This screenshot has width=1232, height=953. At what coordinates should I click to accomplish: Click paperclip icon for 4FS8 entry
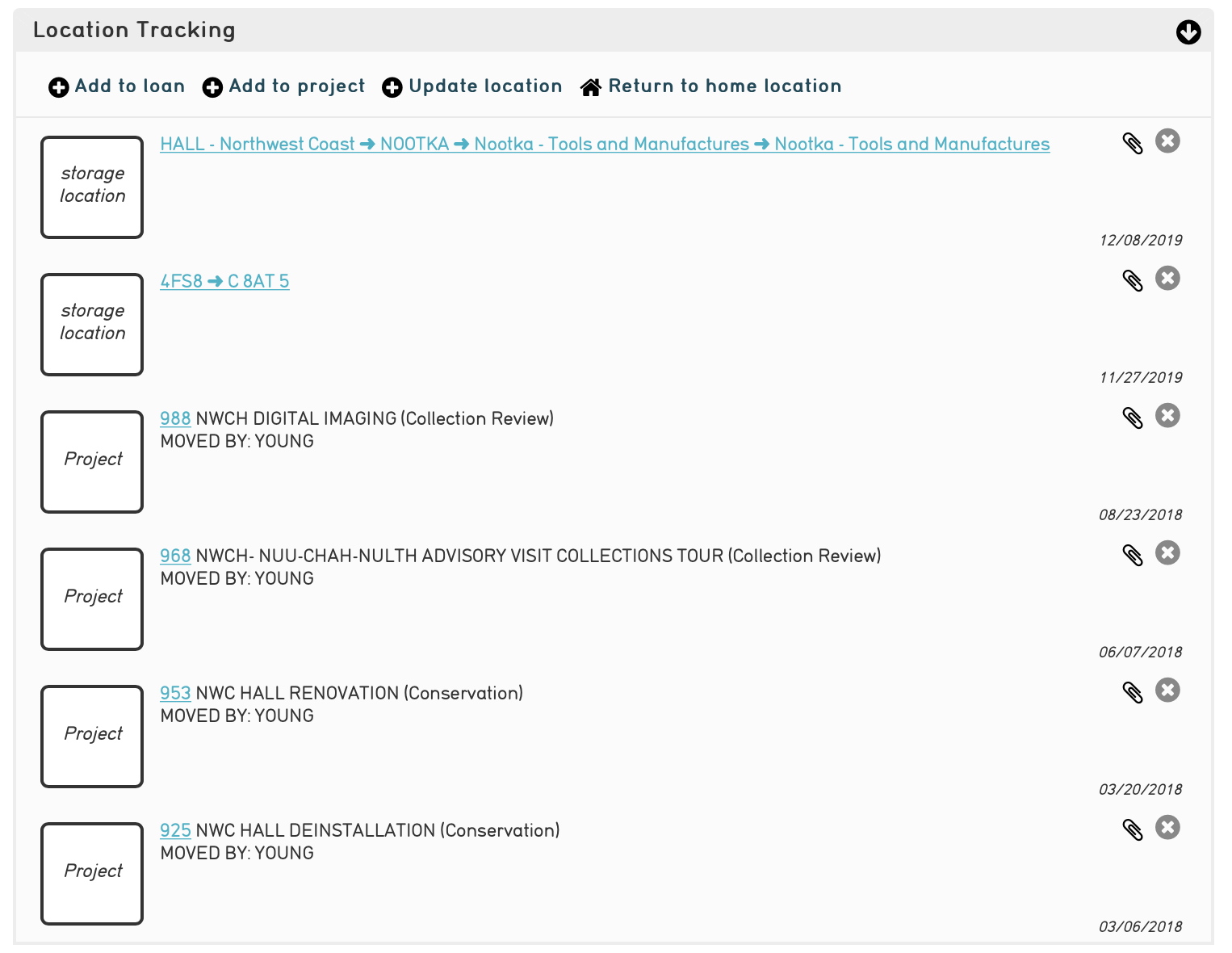pyautogui.click(x=1133, y=280)
